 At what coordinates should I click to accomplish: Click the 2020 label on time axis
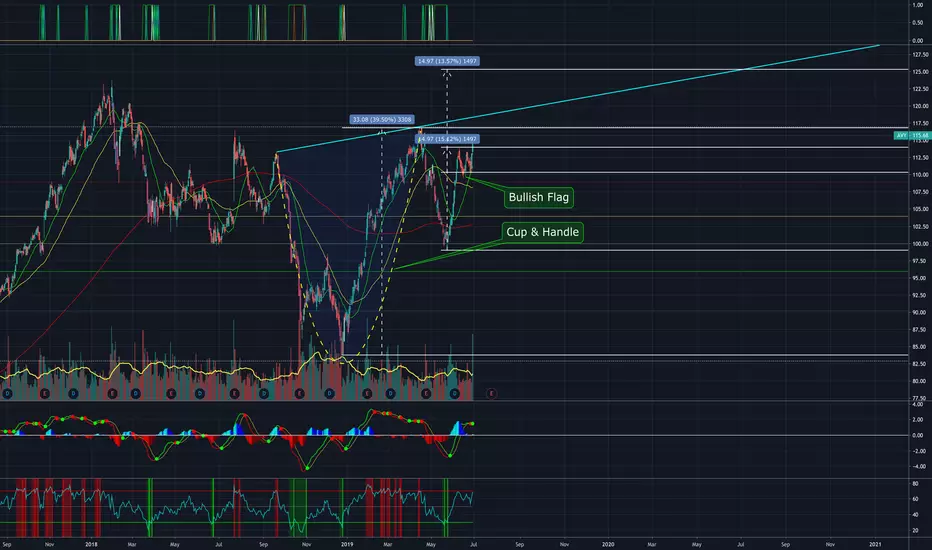(608, 544)
